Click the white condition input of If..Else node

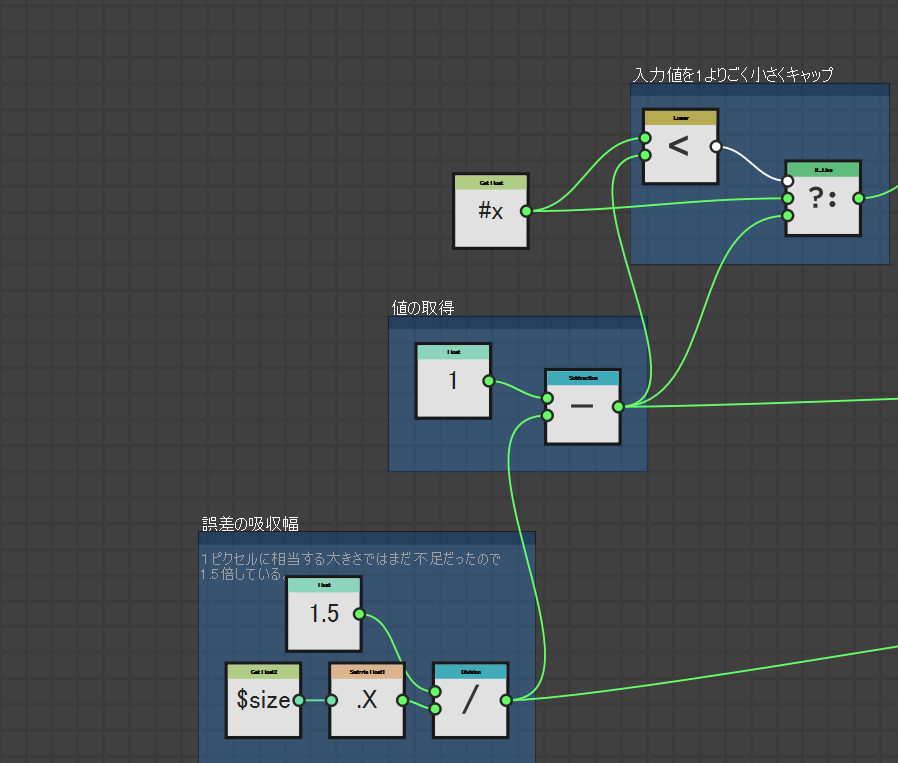click(788, 181)
